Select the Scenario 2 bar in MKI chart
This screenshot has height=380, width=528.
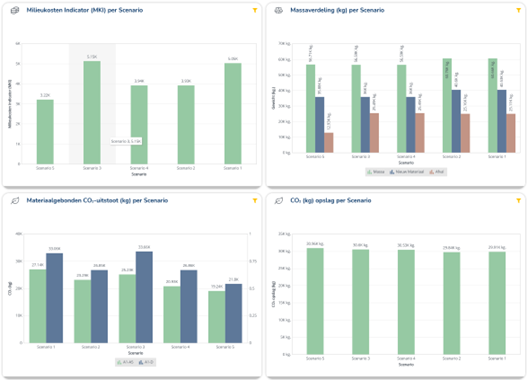(x=186, y=125)
